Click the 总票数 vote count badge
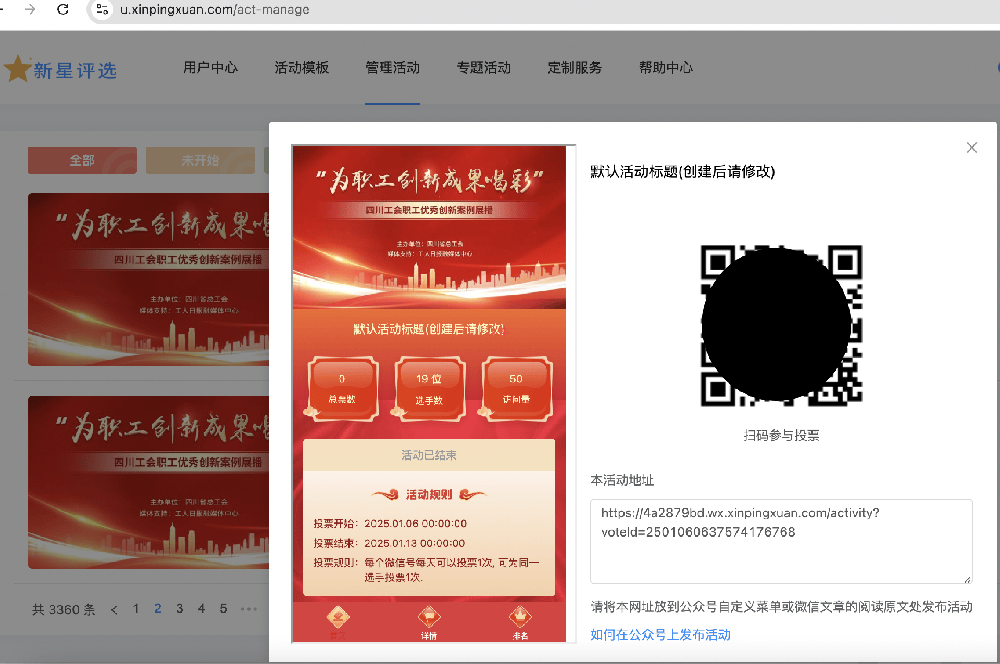Screen dimensions: 1000x664 coord(342,388)
